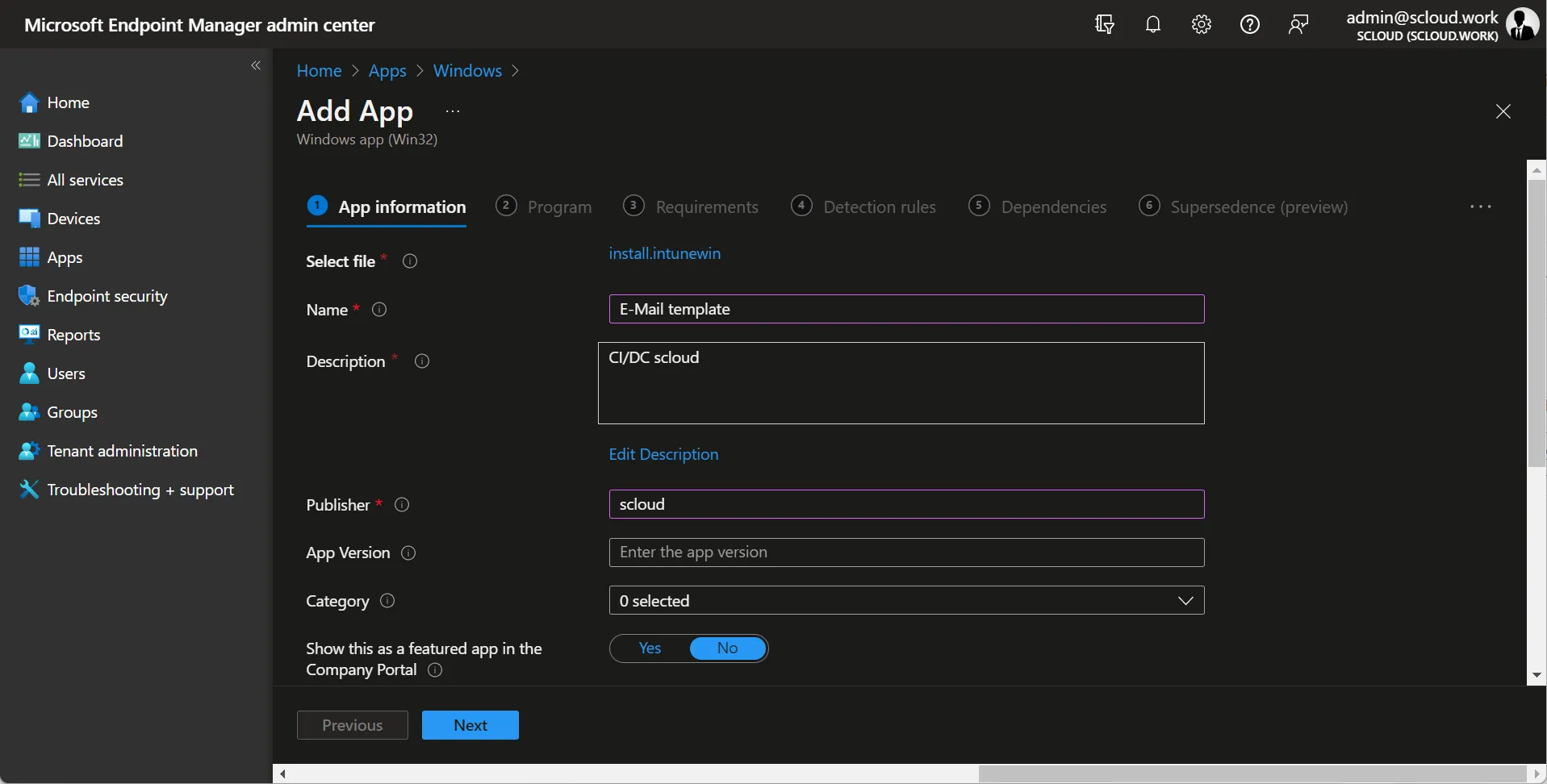
Task: Open the ellipsis menu beside Add App
Action: click(x=453, y=111)
